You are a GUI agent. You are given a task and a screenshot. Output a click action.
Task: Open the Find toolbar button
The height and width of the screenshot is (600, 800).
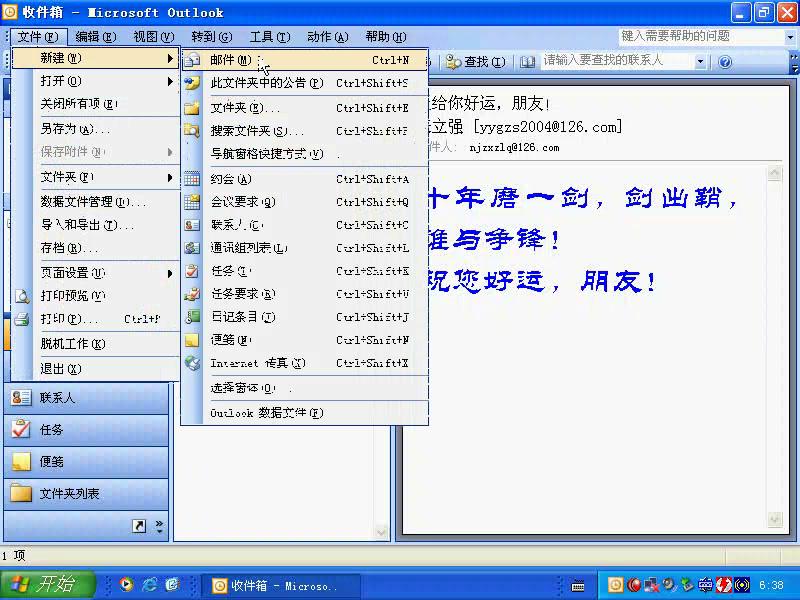click(476, 62)
